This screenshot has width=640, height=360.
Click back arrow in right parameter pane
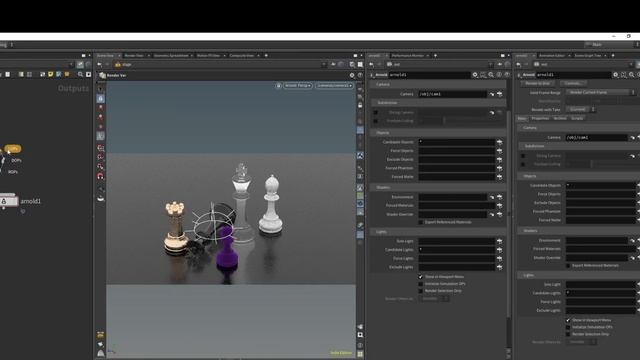point(518,64)
